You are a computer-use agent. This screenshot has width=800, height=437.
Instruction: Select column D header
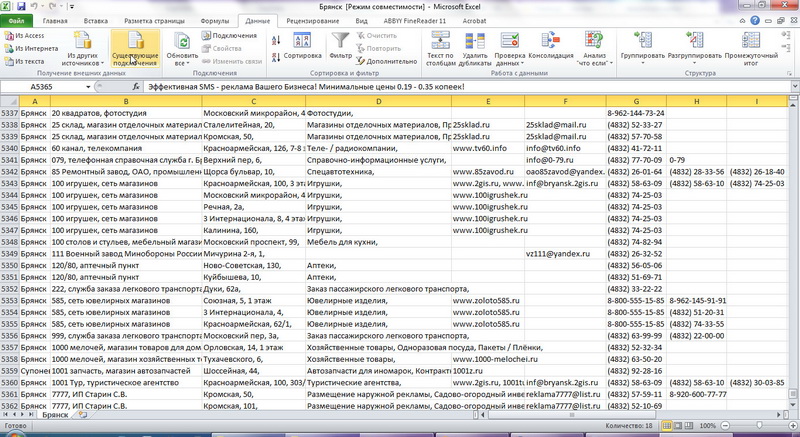[x=378, y=101]
